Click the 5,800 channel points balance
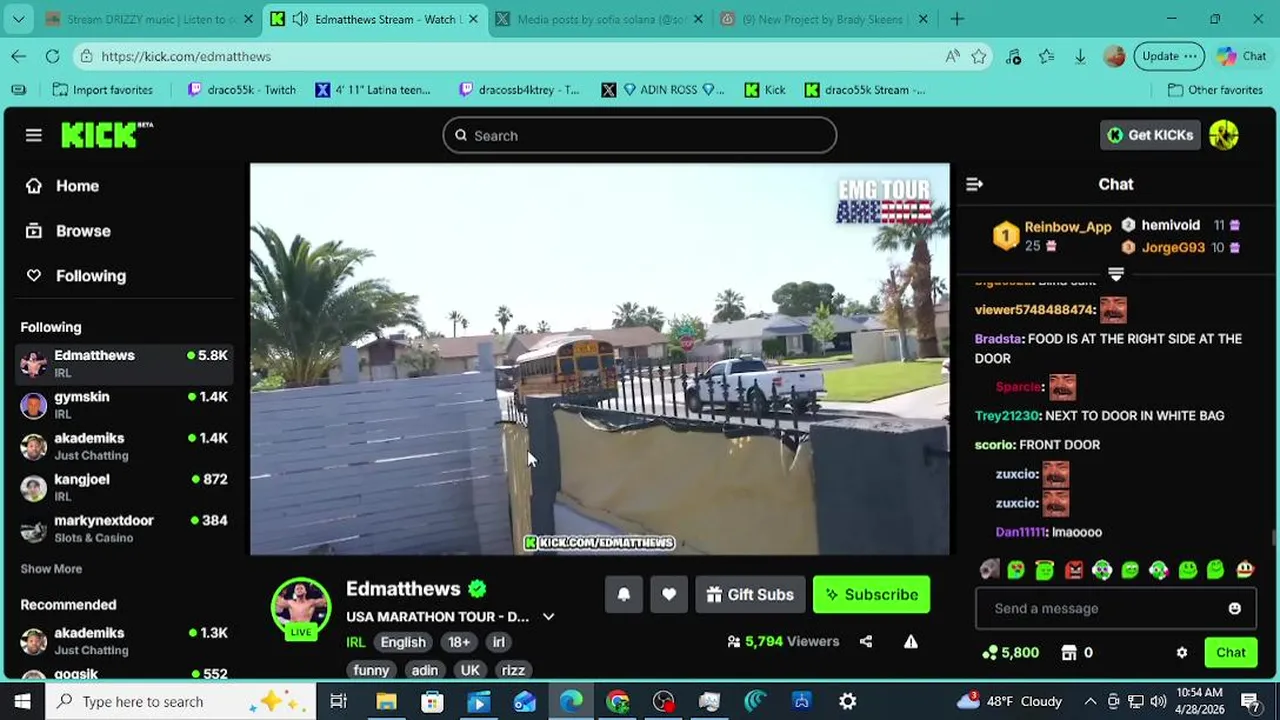 1011,652
